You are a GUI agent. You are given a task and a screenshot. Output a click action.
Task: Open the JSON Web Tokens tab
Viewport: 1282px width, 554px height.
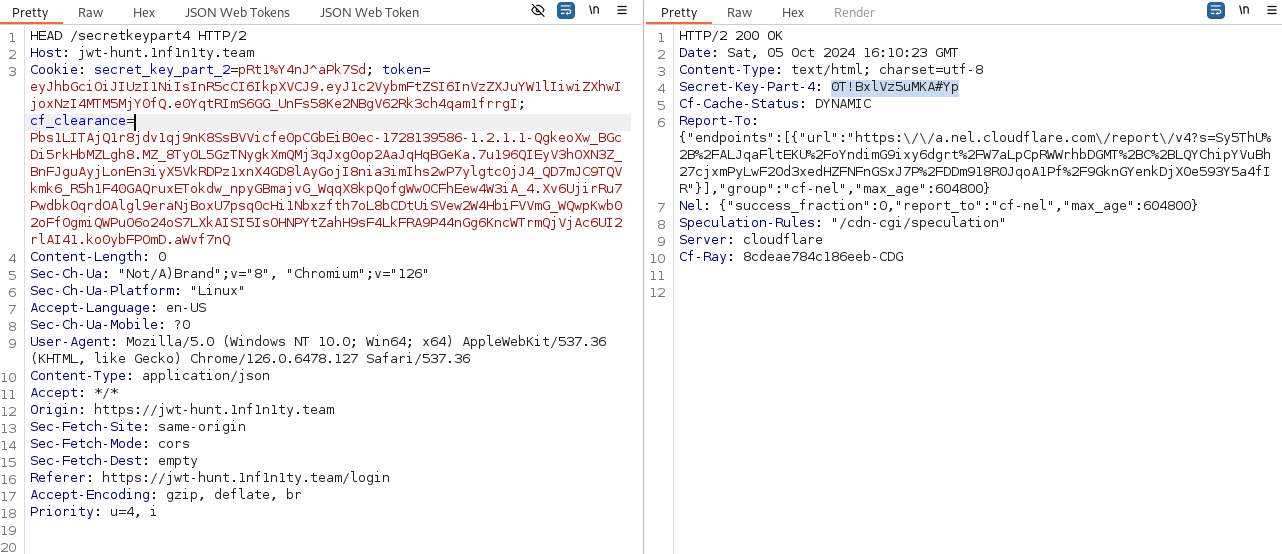[237, 13]
